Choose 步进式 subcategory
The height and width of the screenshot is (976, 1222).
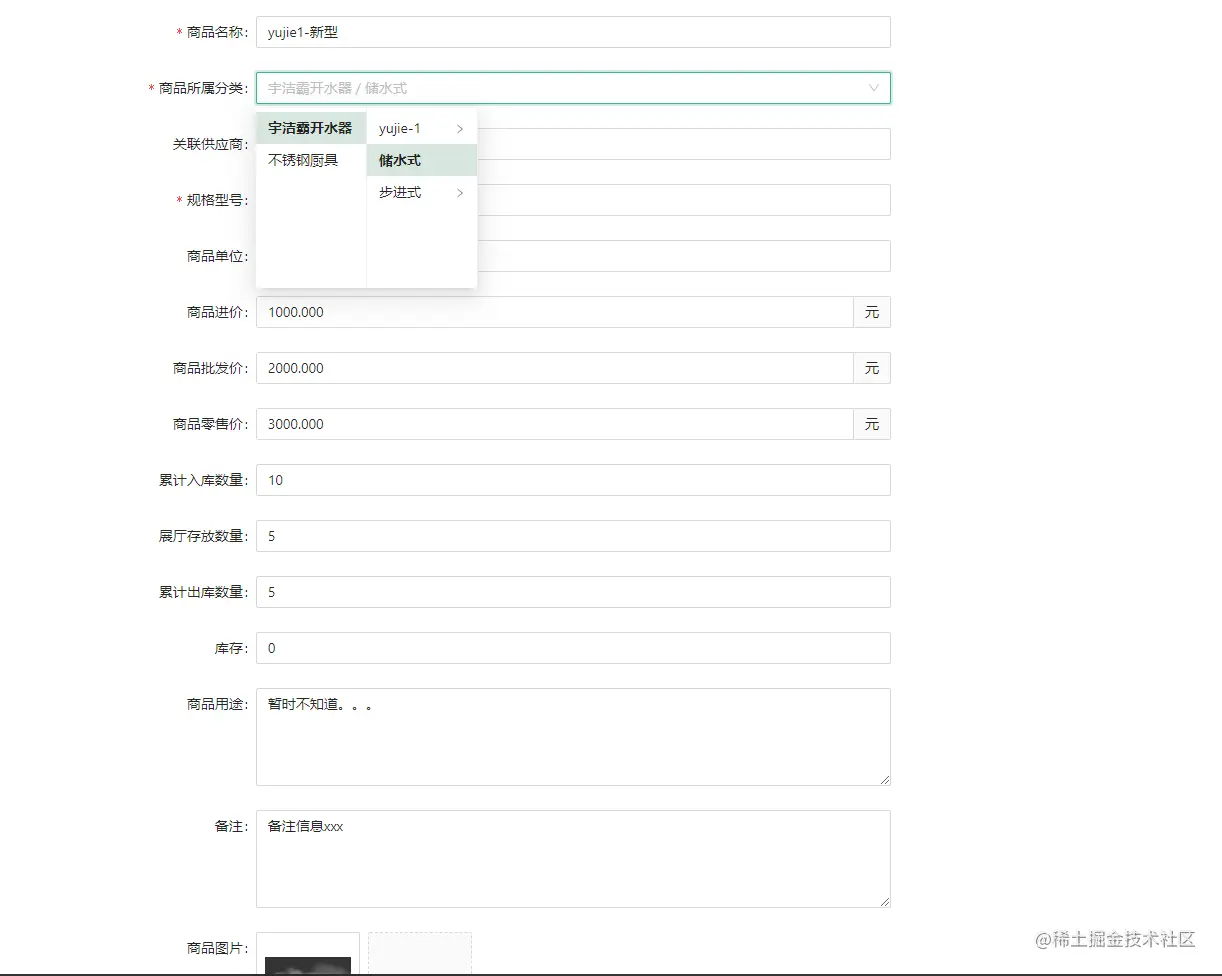[422, 192]
